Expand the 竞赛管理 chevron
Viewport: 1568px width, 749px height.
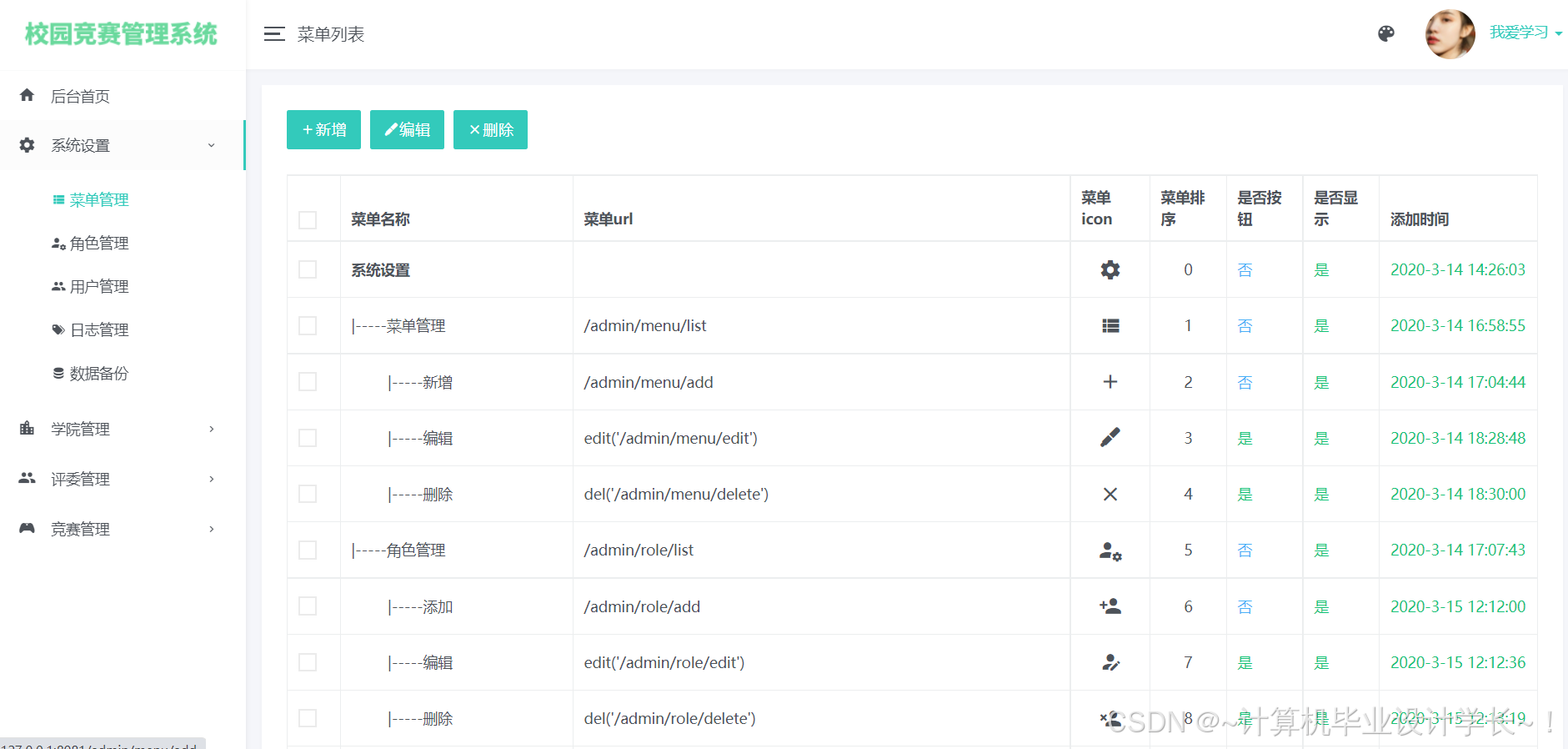point(211,529)
